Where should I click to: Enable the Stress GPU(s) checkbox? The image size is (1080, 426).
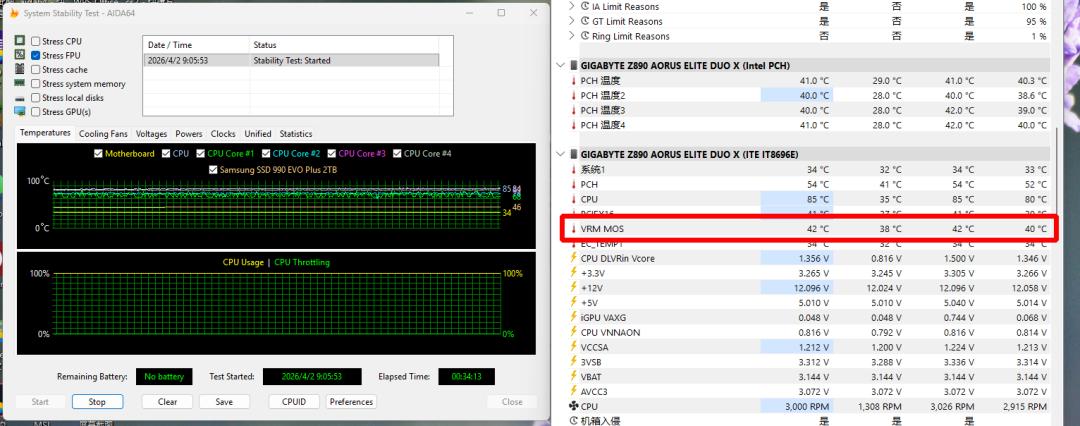click(x=35, y=112)
